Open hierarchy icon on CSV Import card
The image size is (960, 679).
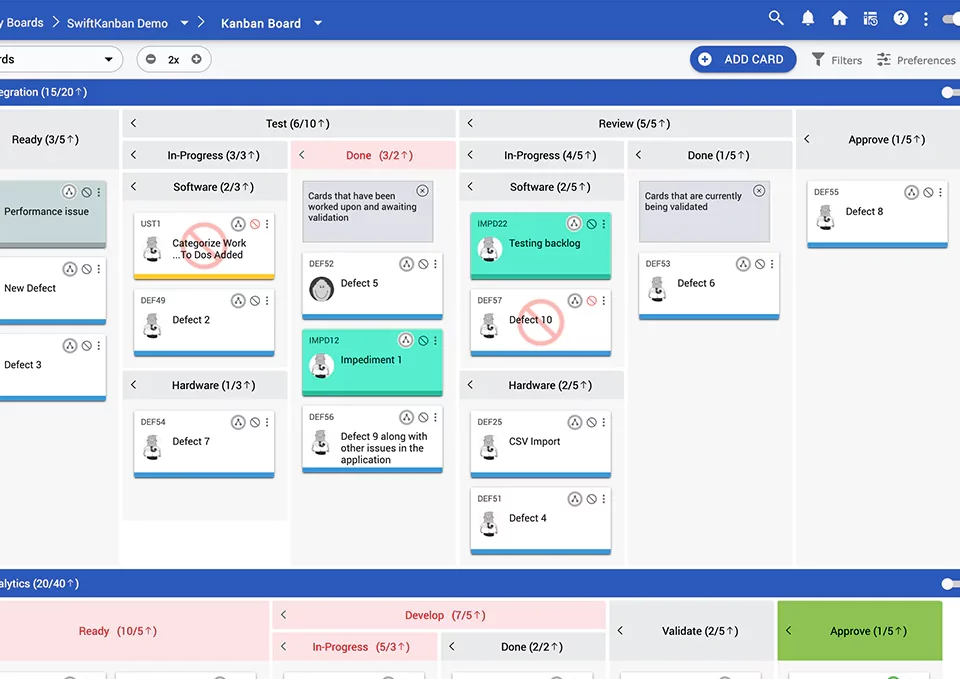575,422
